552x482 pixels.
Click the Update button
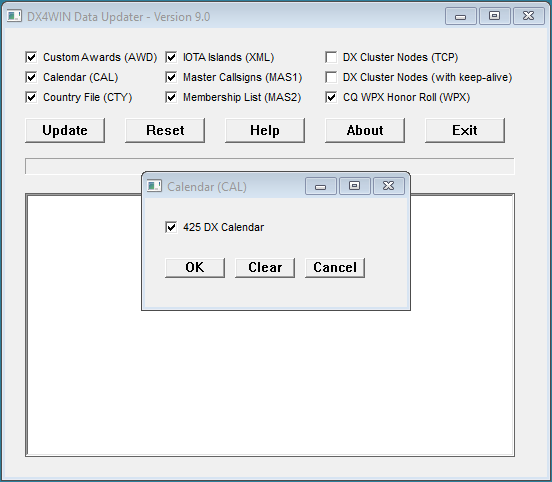tap(65, 130)
